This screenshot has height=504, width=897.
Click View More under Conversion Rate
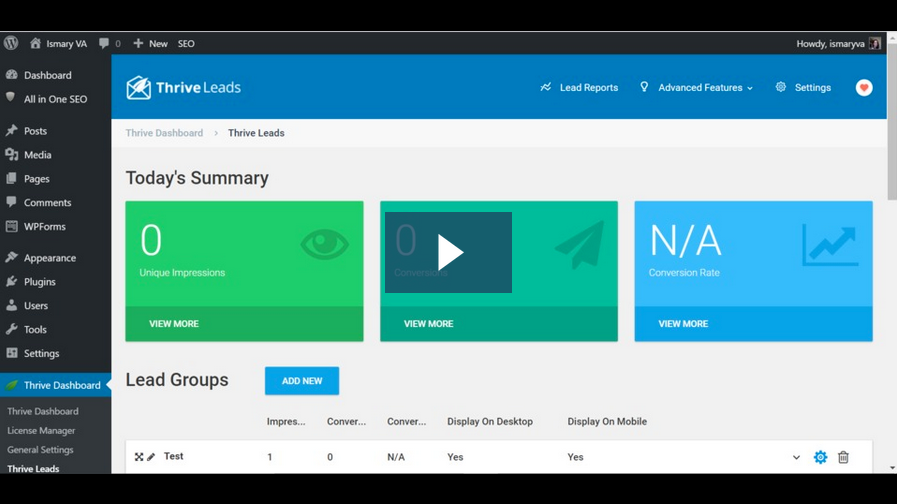pyautogui.click(x=683, y=324)
